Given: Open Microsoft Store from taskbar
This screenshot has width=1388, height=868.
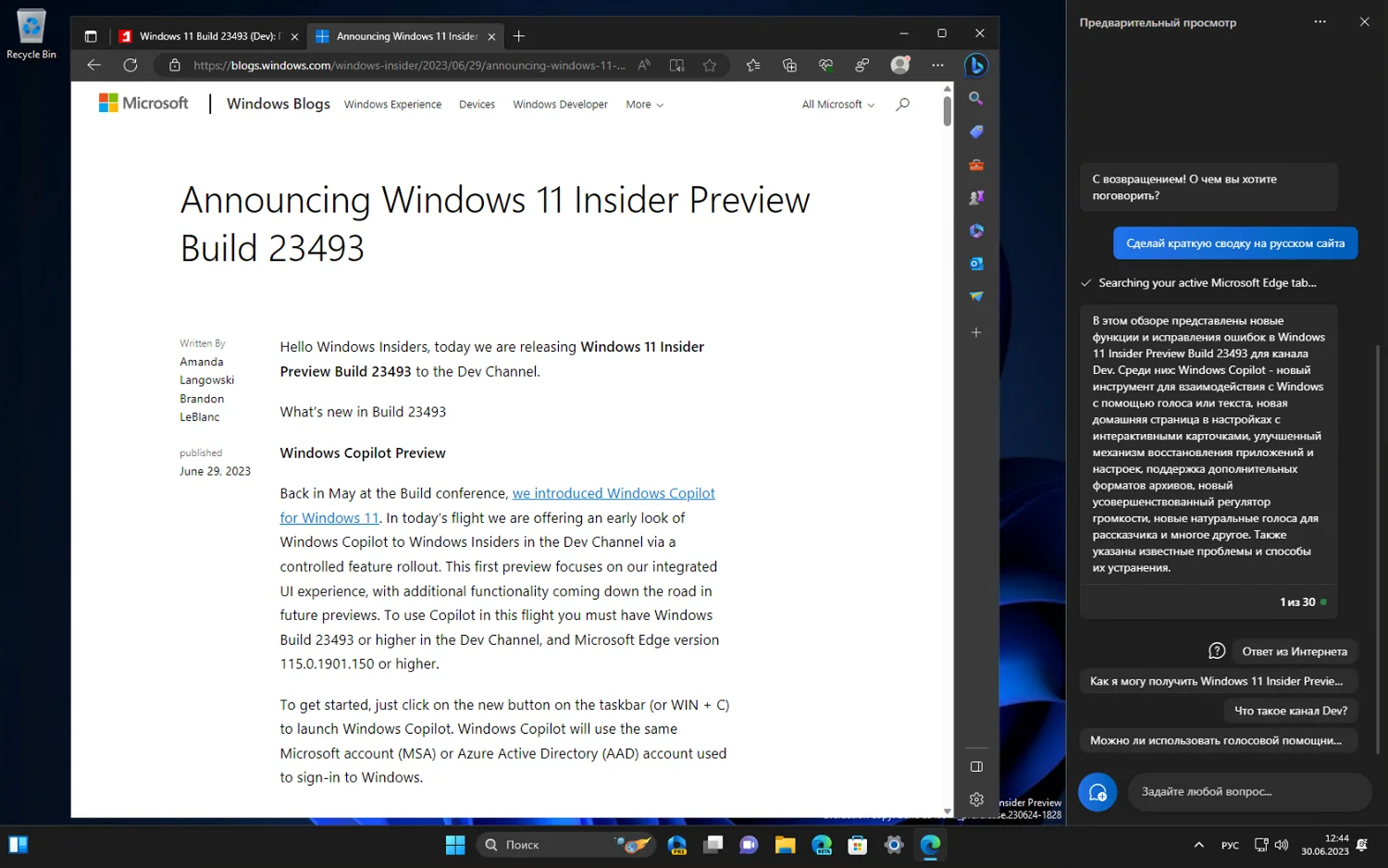Looking at the screenshot, I should click(858, 845).
